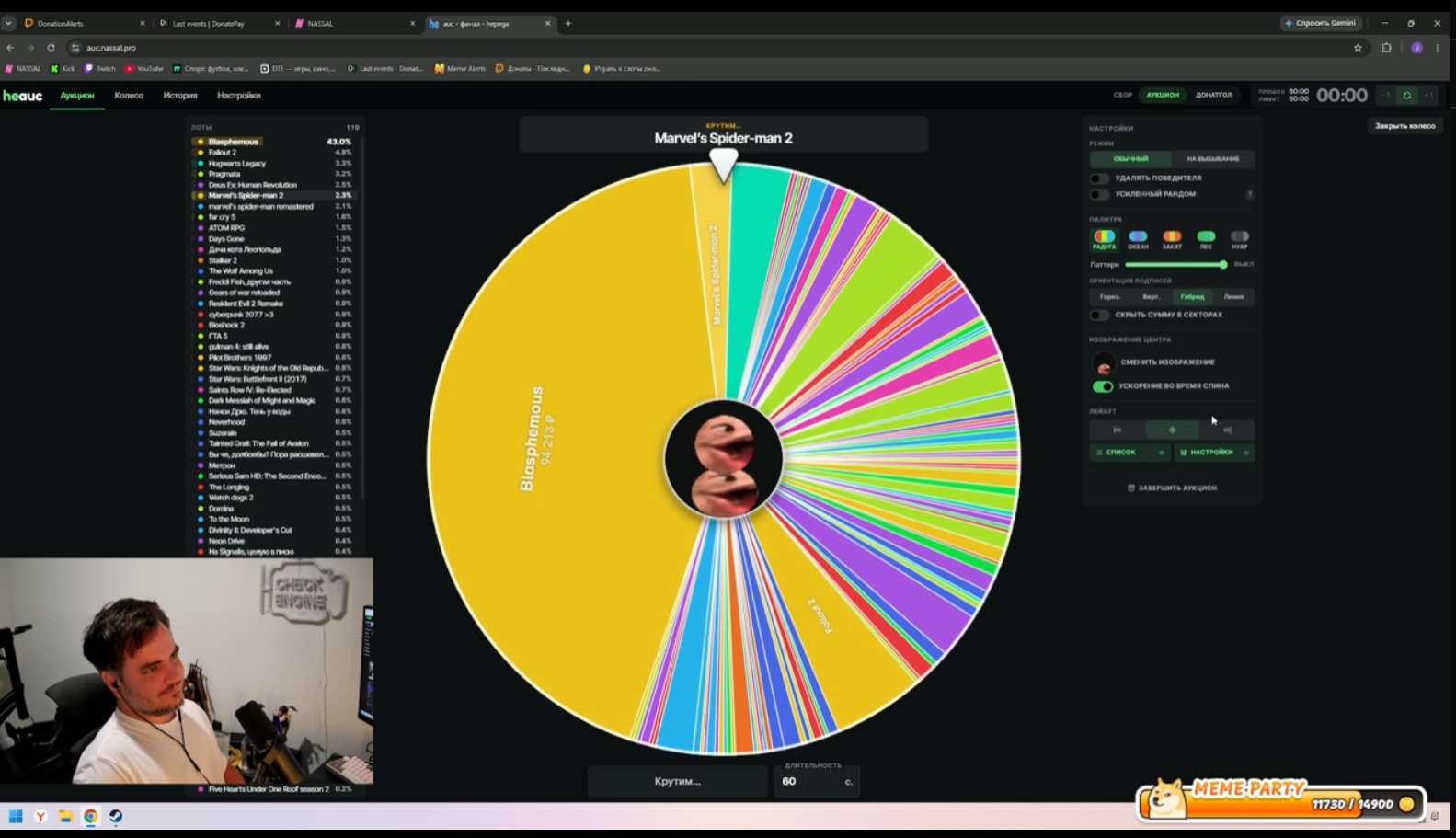The height and width of the screenshot is (838, 1456).
Task: Select the На выбывание wheel mode
Action: click(x=1212, y=159)
